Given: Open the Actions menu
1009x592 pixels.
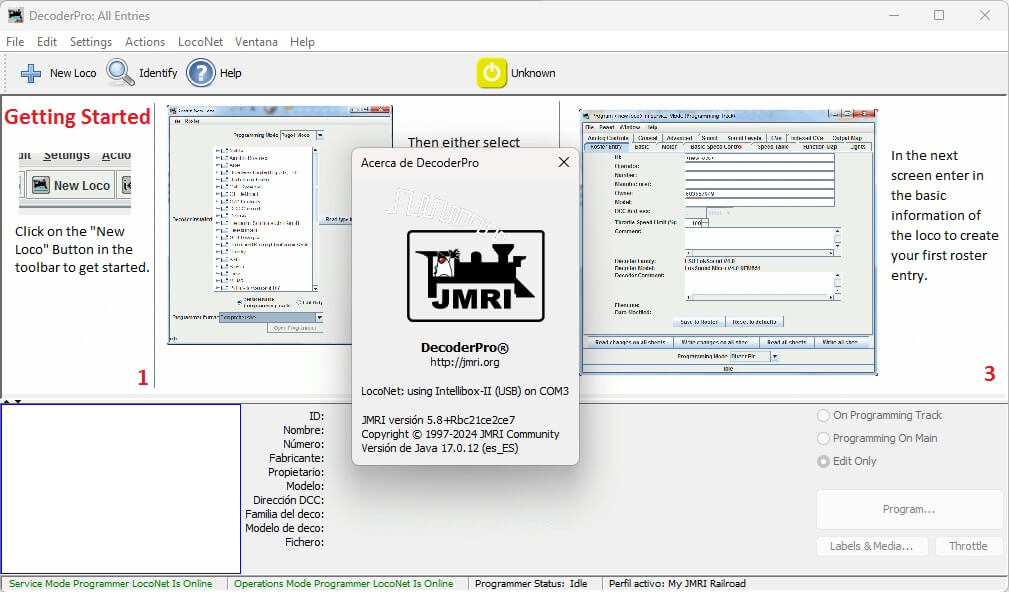Looking at the screenshot, I should (x=145, y=42).
